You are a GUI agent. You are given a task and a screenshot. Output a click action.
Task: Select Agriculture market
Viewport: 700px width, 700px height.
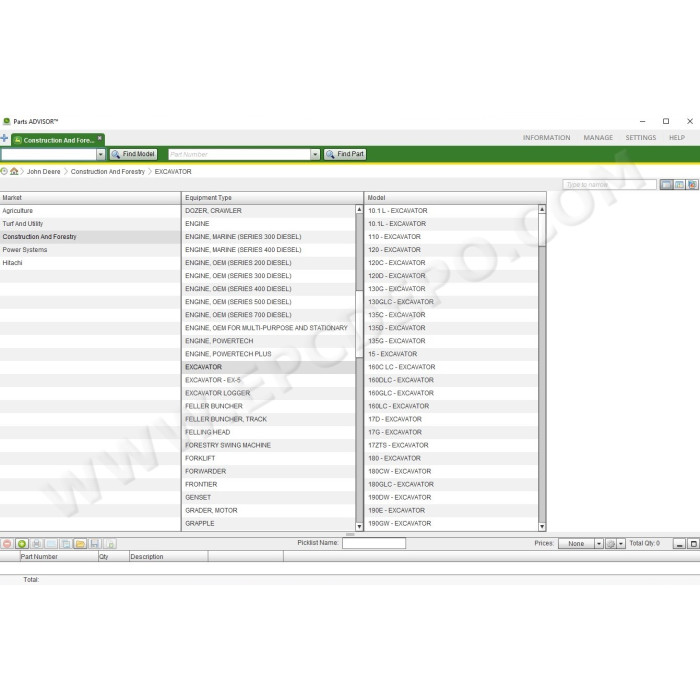point(90,211)
